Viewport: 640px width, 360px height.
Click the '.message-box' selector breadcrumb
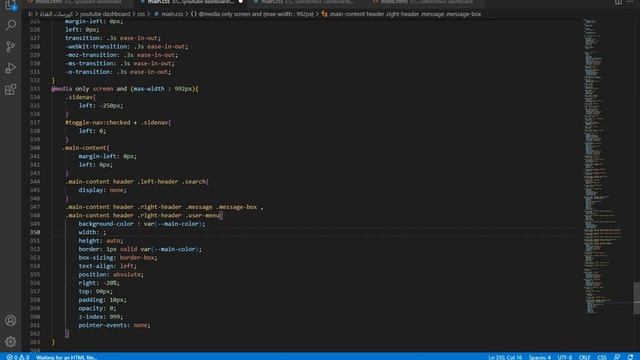(401, 14)
